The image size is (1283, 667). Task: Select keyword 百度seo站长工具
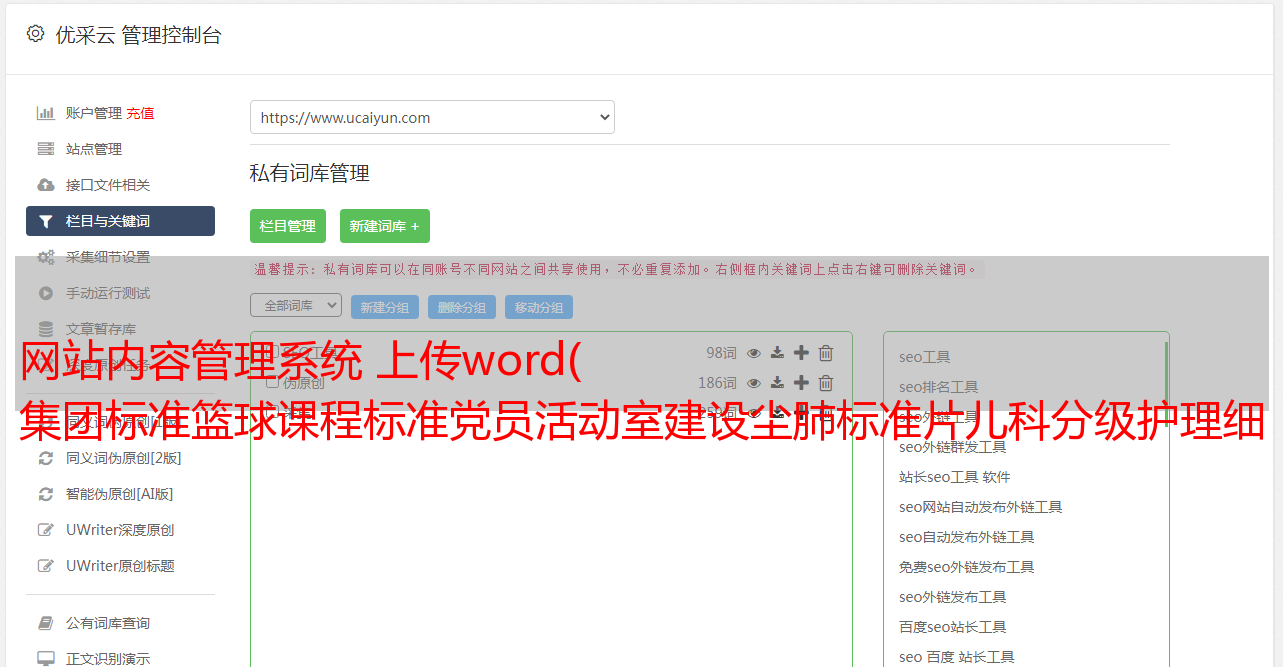[953, 627]
